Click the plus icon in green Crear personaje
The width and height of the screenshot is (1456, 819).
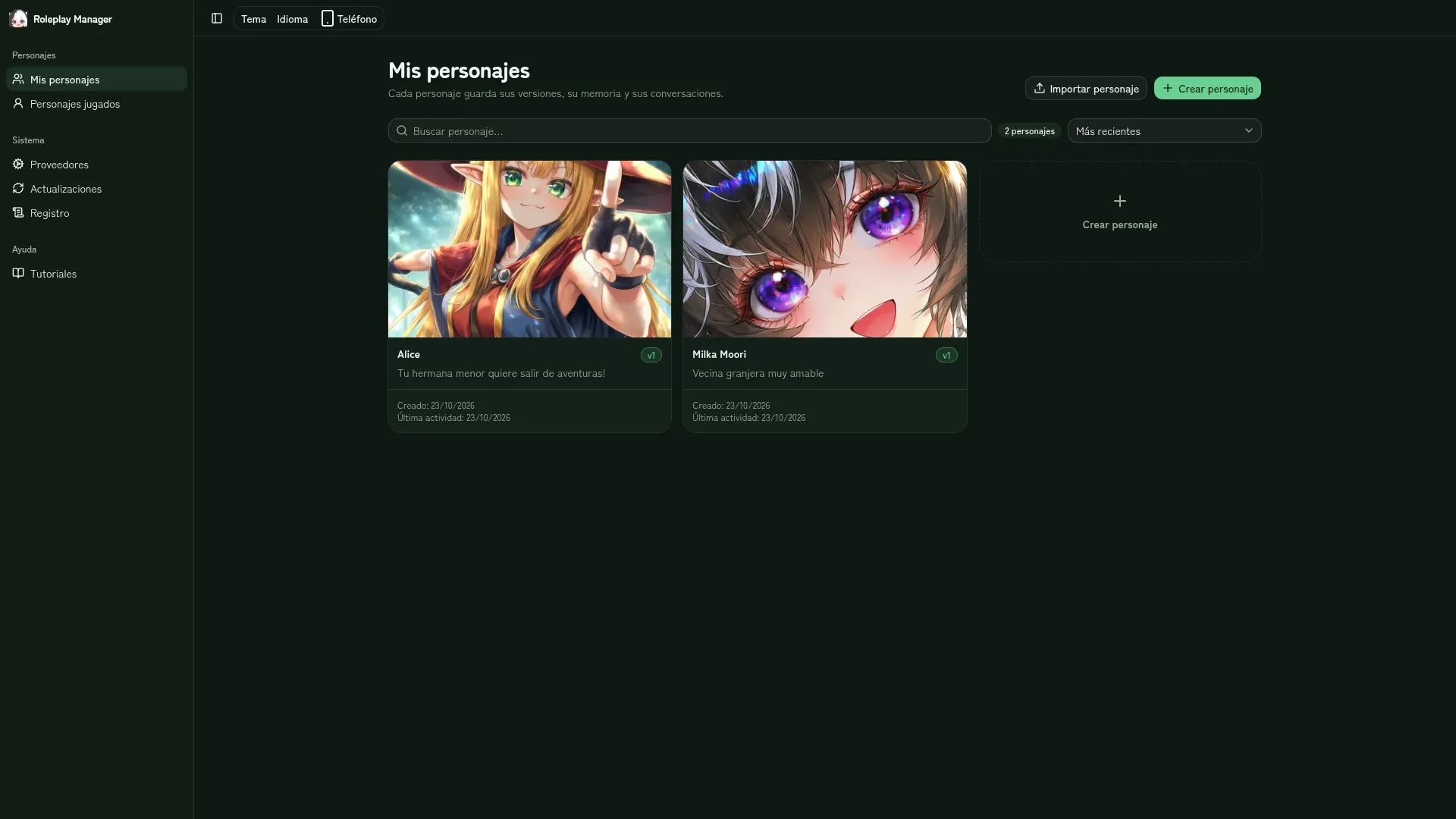point(1168,89)
